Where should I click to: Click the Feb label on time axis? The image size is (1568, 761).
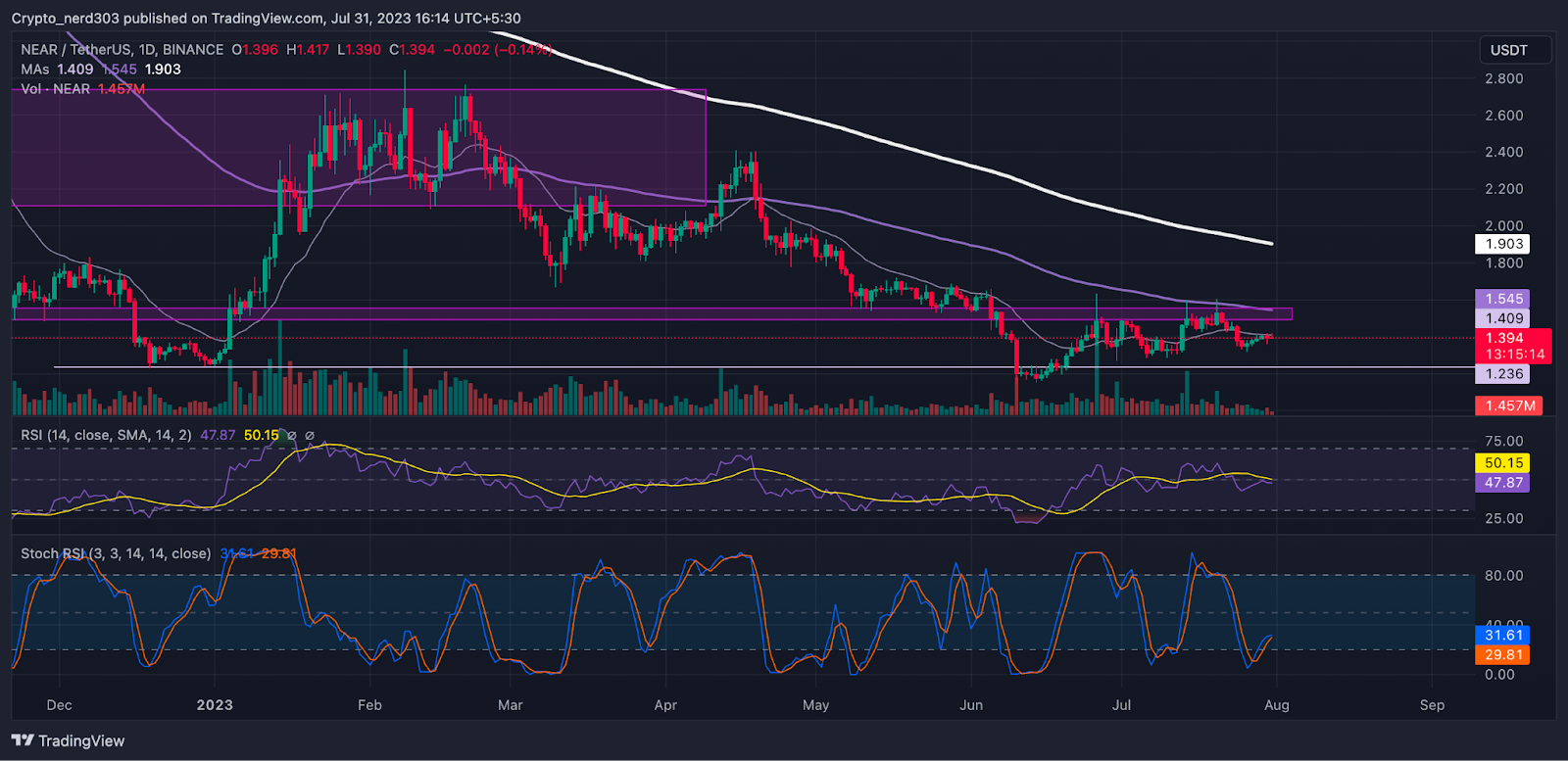coord(369,705)
